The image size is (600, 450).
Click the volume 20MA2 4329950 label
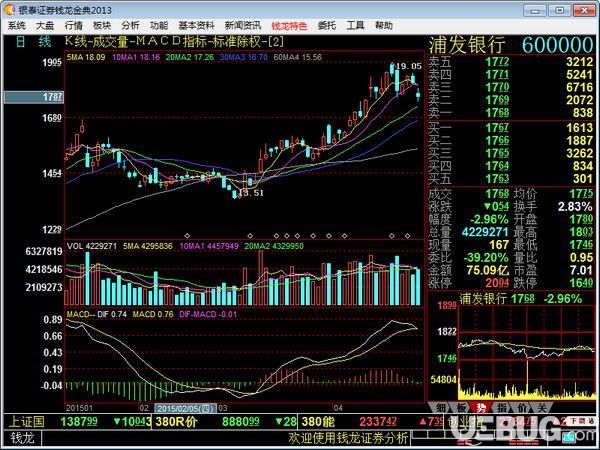[x=274, y=246]
